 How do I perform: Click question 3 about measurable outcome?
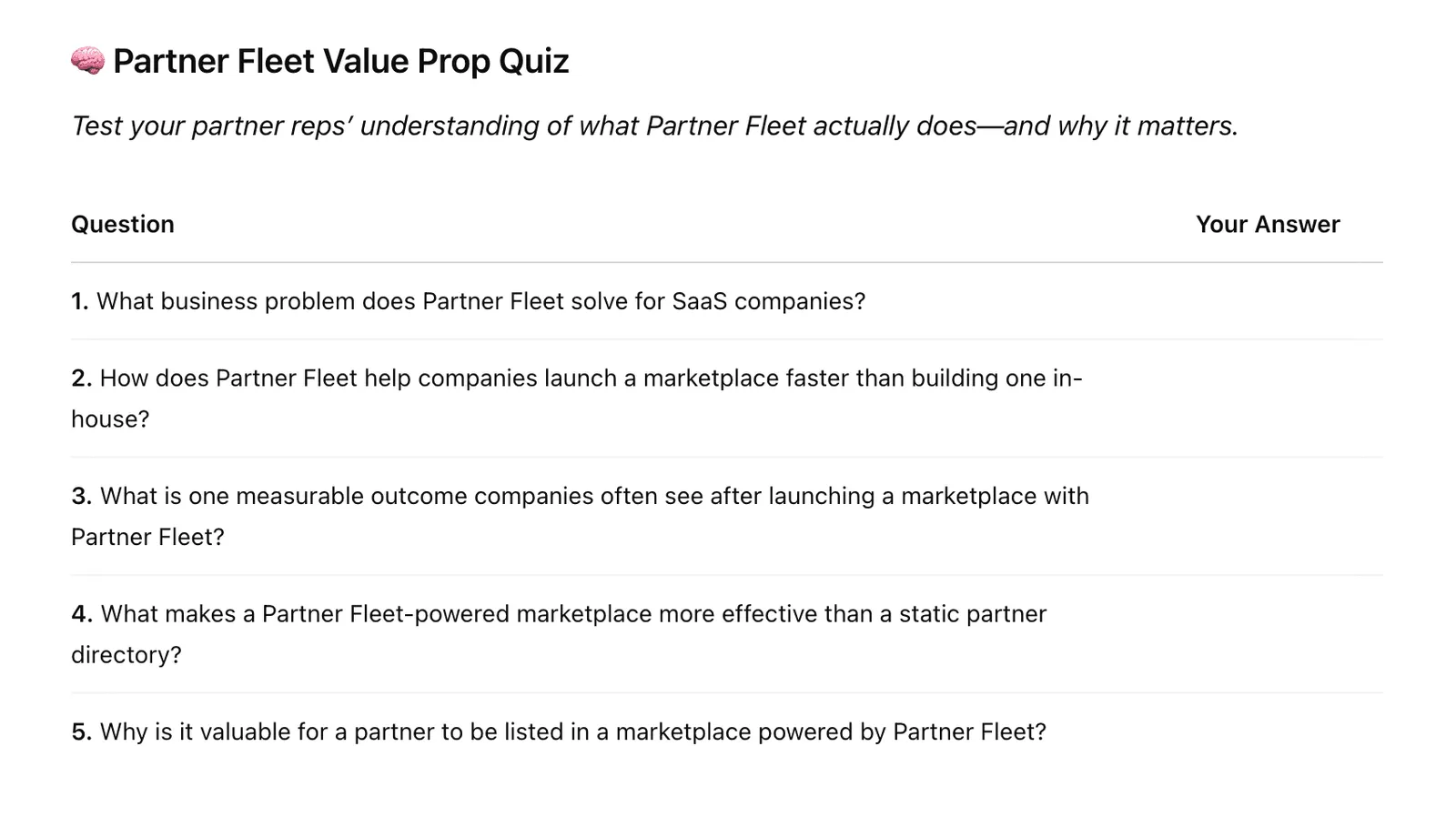point(581,516)
